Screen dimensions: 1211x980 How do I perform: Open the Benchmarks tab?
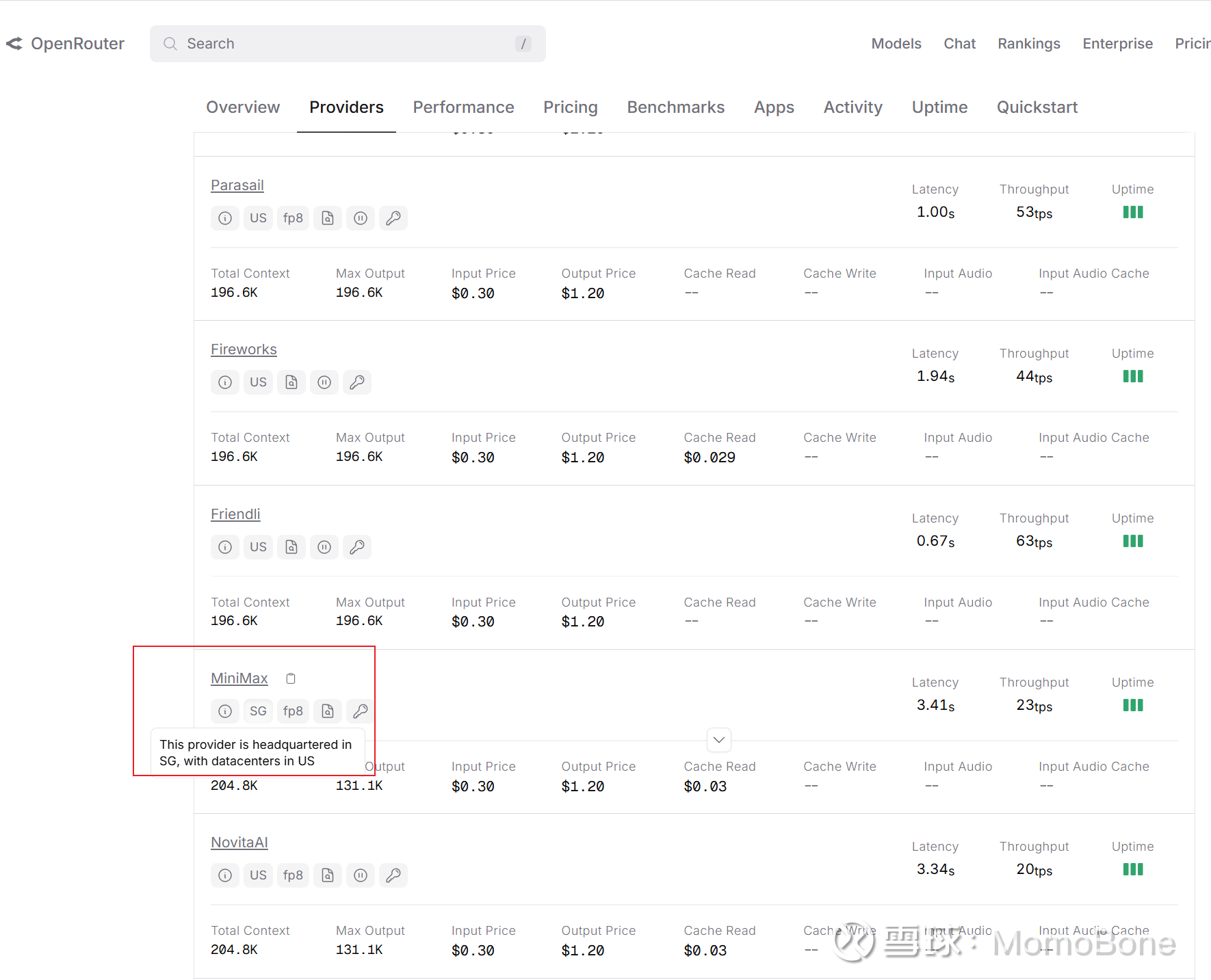(676, 107)
